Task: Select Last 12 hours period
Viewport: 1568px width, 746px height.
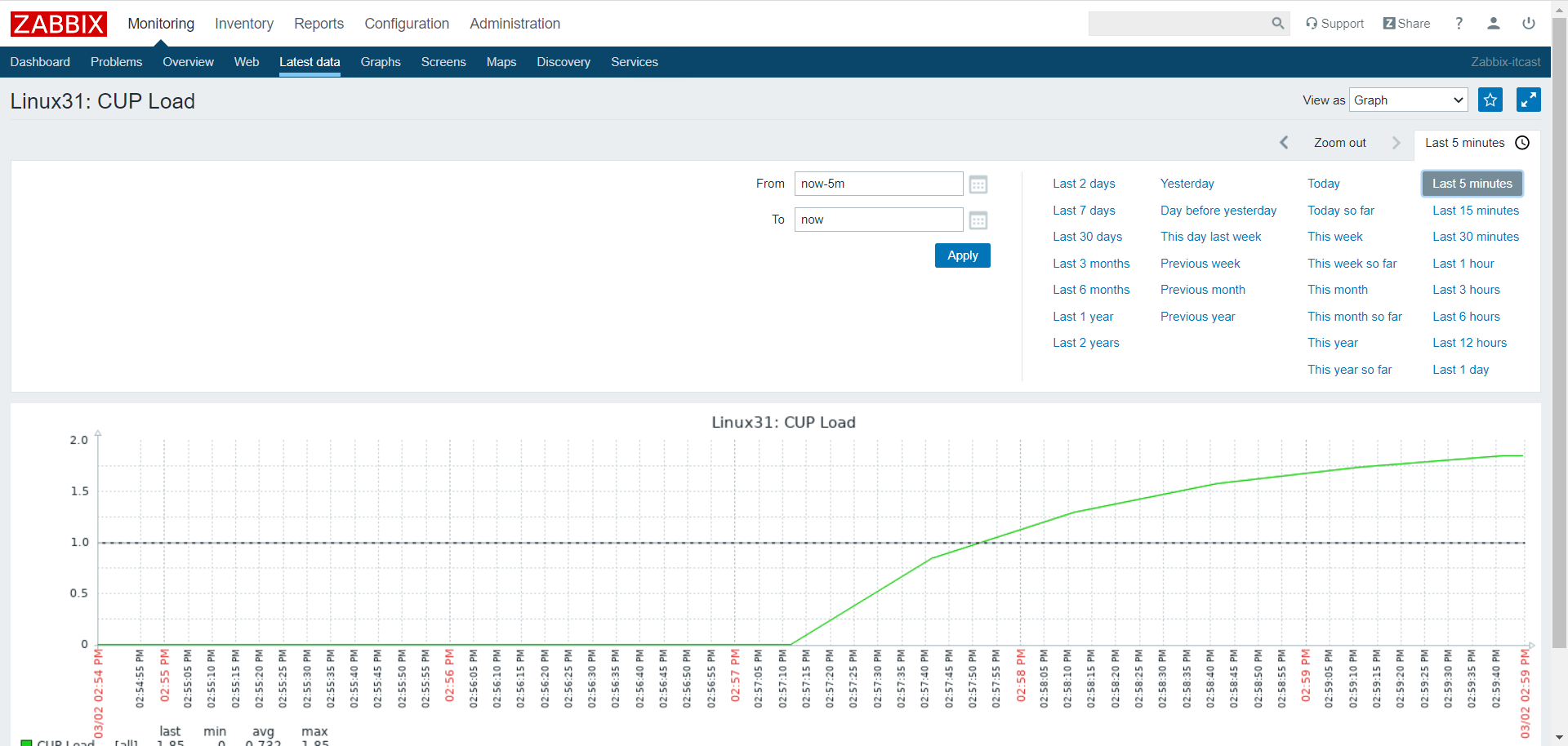Action: click(1469, 343)
